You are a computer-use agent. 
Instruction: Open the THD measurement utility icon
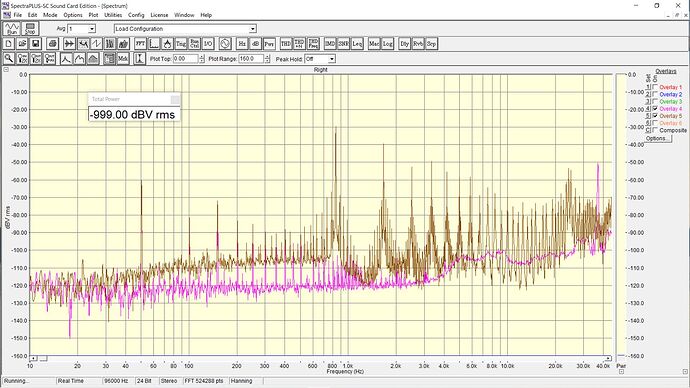click(286, 44)
